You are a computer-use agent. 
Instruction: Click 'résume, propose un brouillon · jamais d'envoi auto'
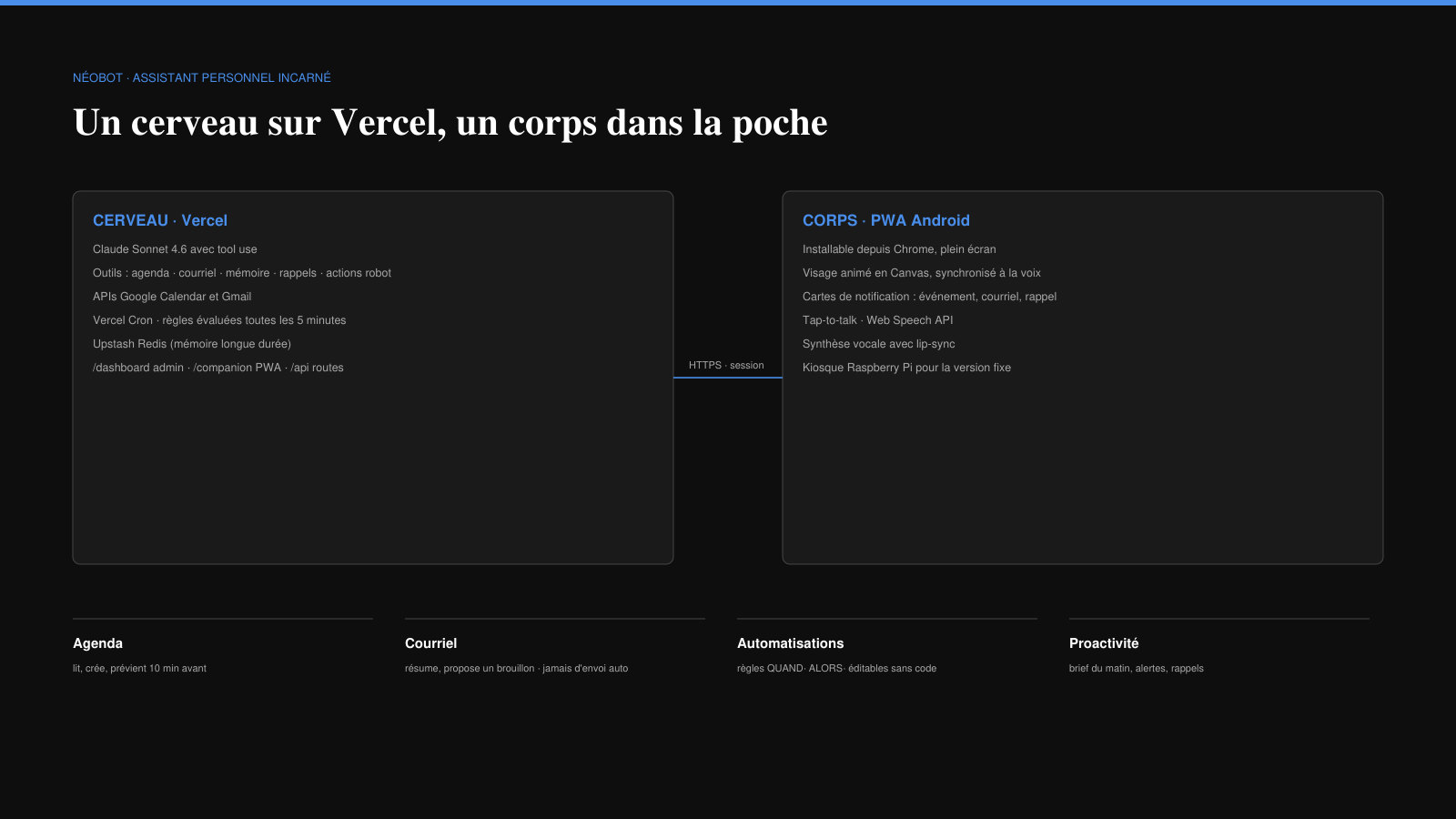pos(516,668)
